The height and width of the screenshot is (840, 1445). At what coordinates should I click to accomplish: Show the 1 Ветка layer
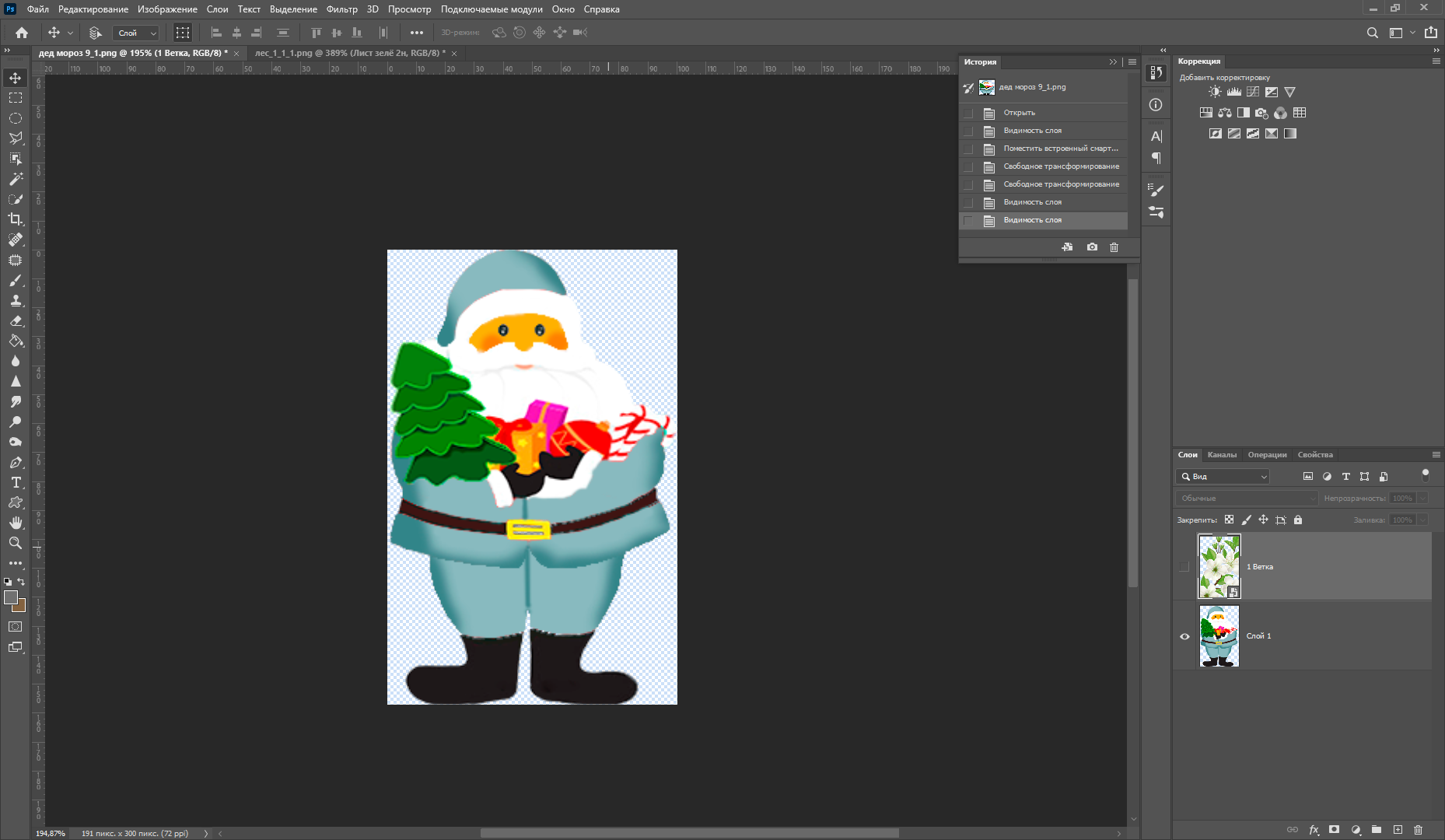(1184, 567)
